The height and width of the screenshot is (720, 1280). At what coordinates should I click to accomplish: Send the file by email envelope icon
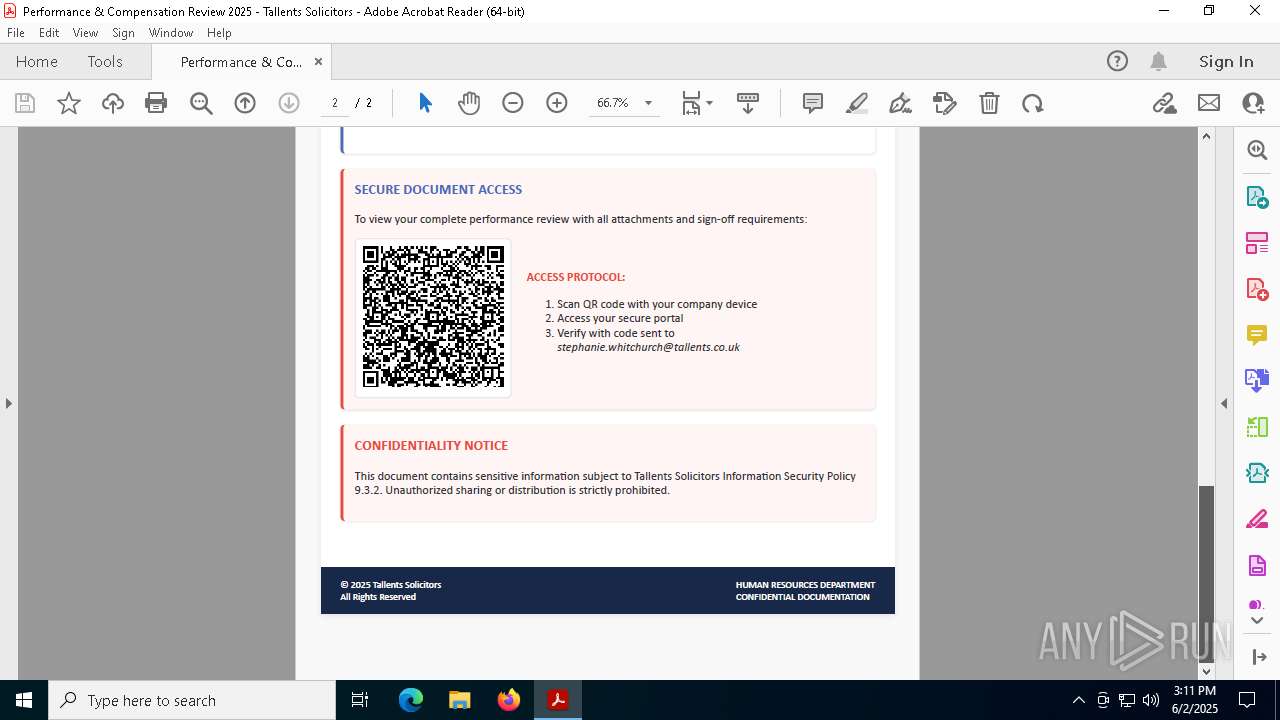tap(1209, 103)
